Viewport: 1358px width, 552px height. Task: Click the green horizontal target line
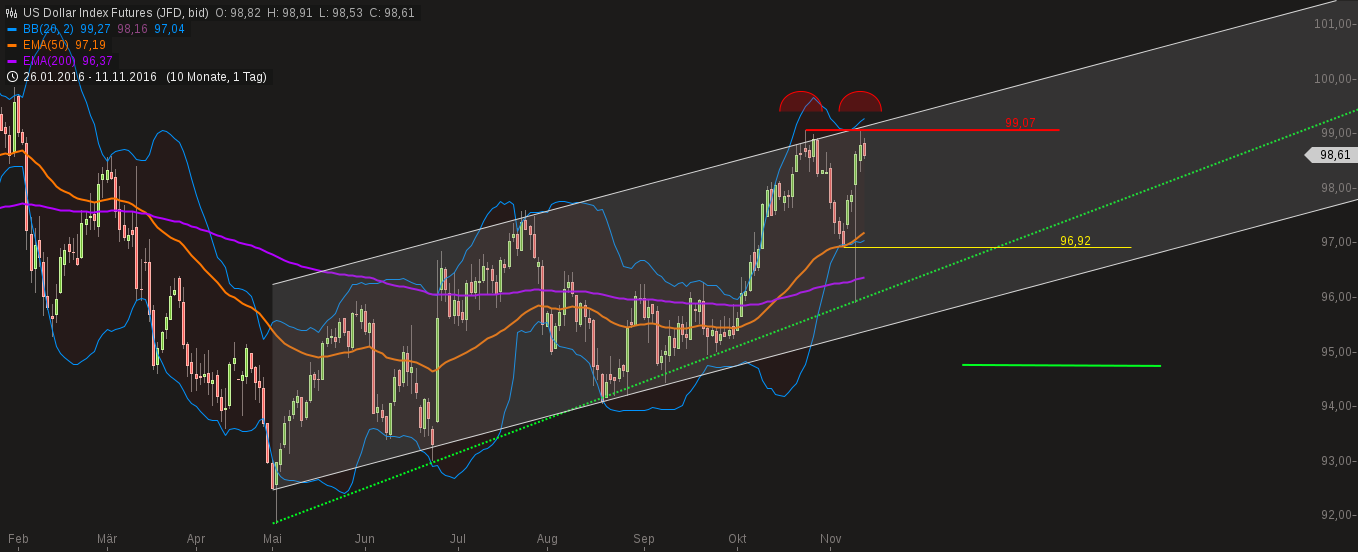1061,366
